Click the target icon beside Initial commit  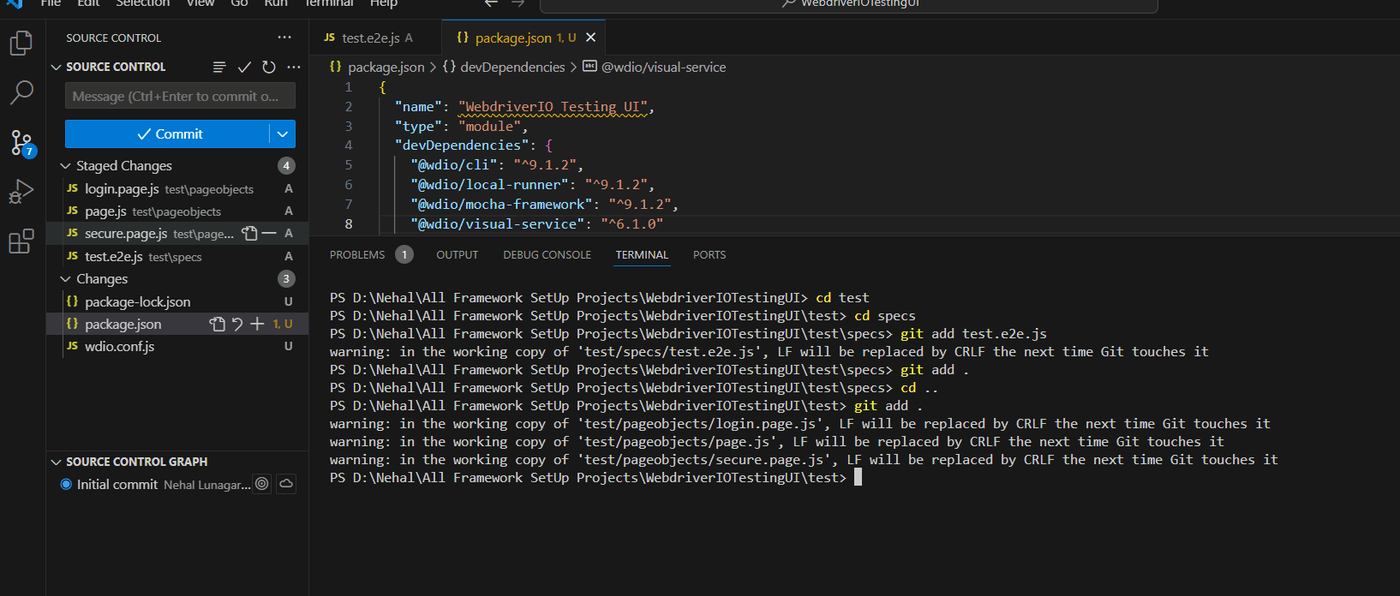click(x=262, y=484)
